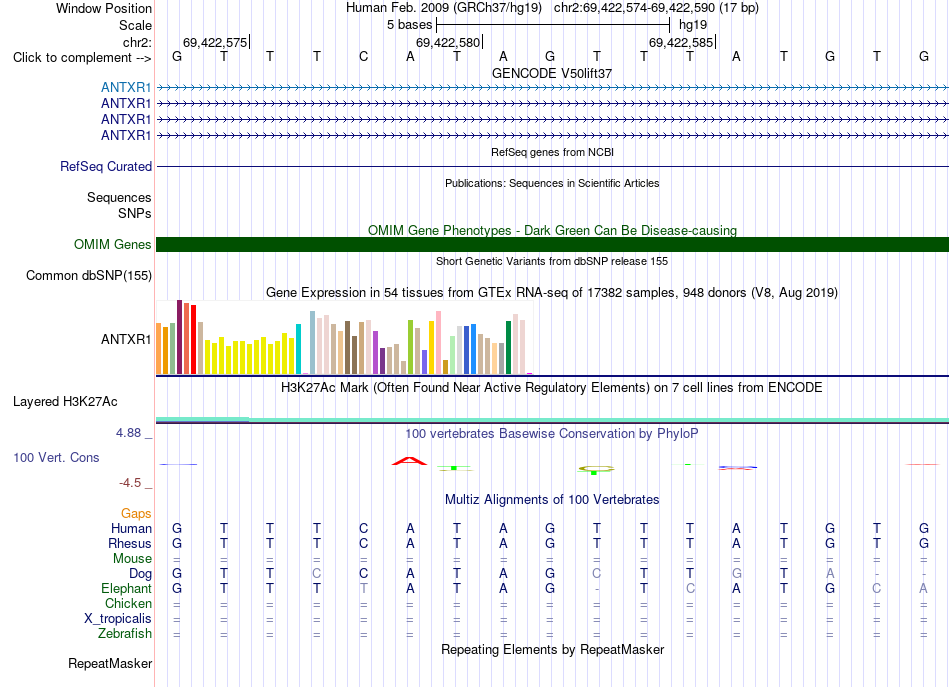Open the RefSeq Curated track label
950x687 pixels.
pyautogui.click(x=106, y=166)
